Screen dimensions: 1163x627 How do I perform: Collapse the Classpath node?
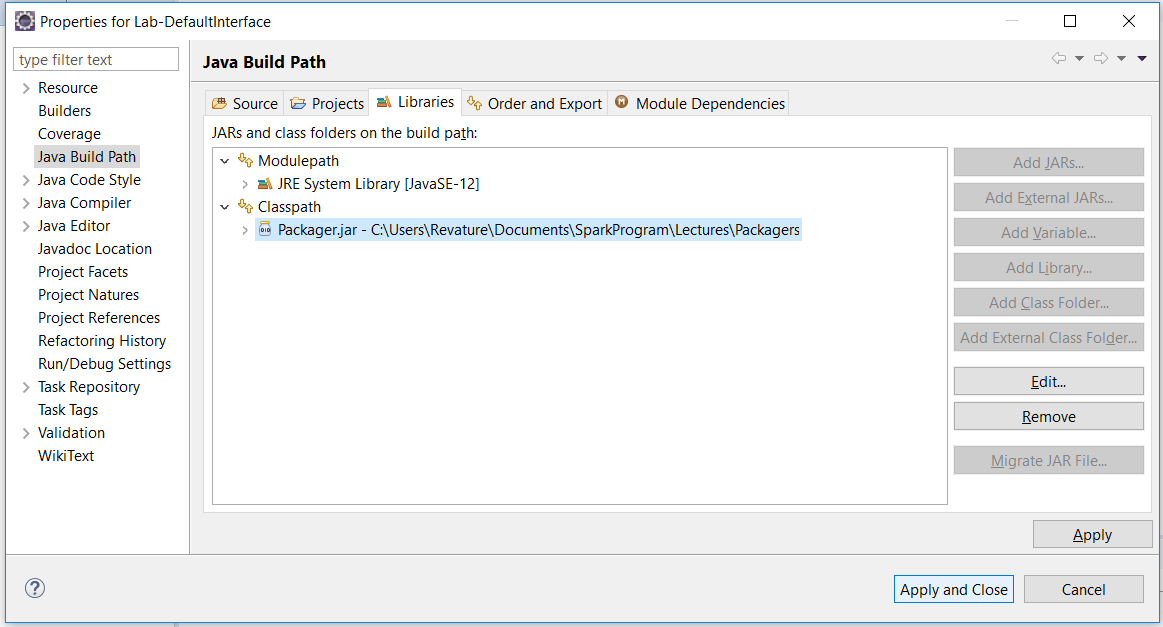click(x=224, y=206)
